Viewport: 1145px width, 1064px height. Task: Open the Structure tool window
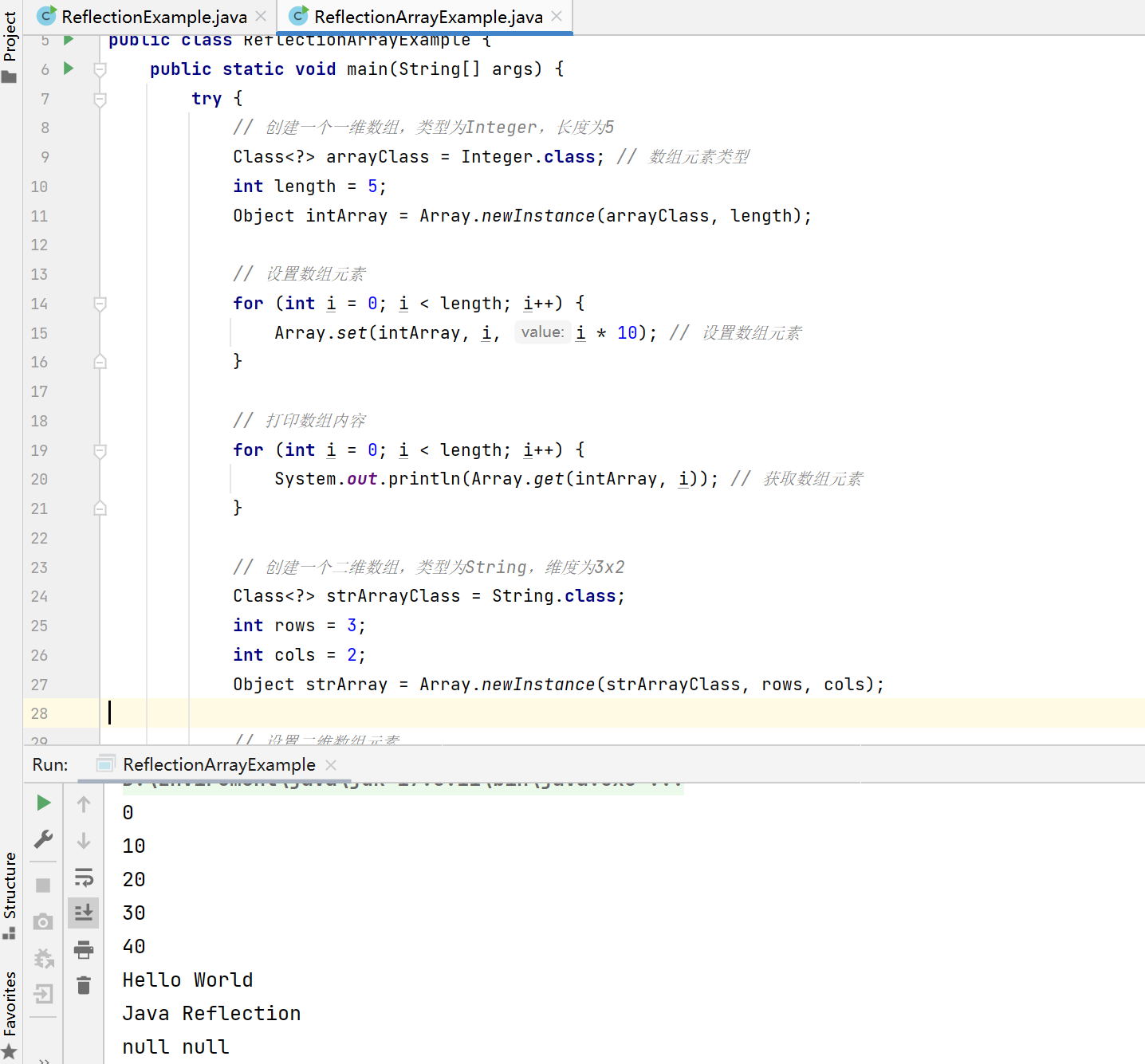[10, 895]
